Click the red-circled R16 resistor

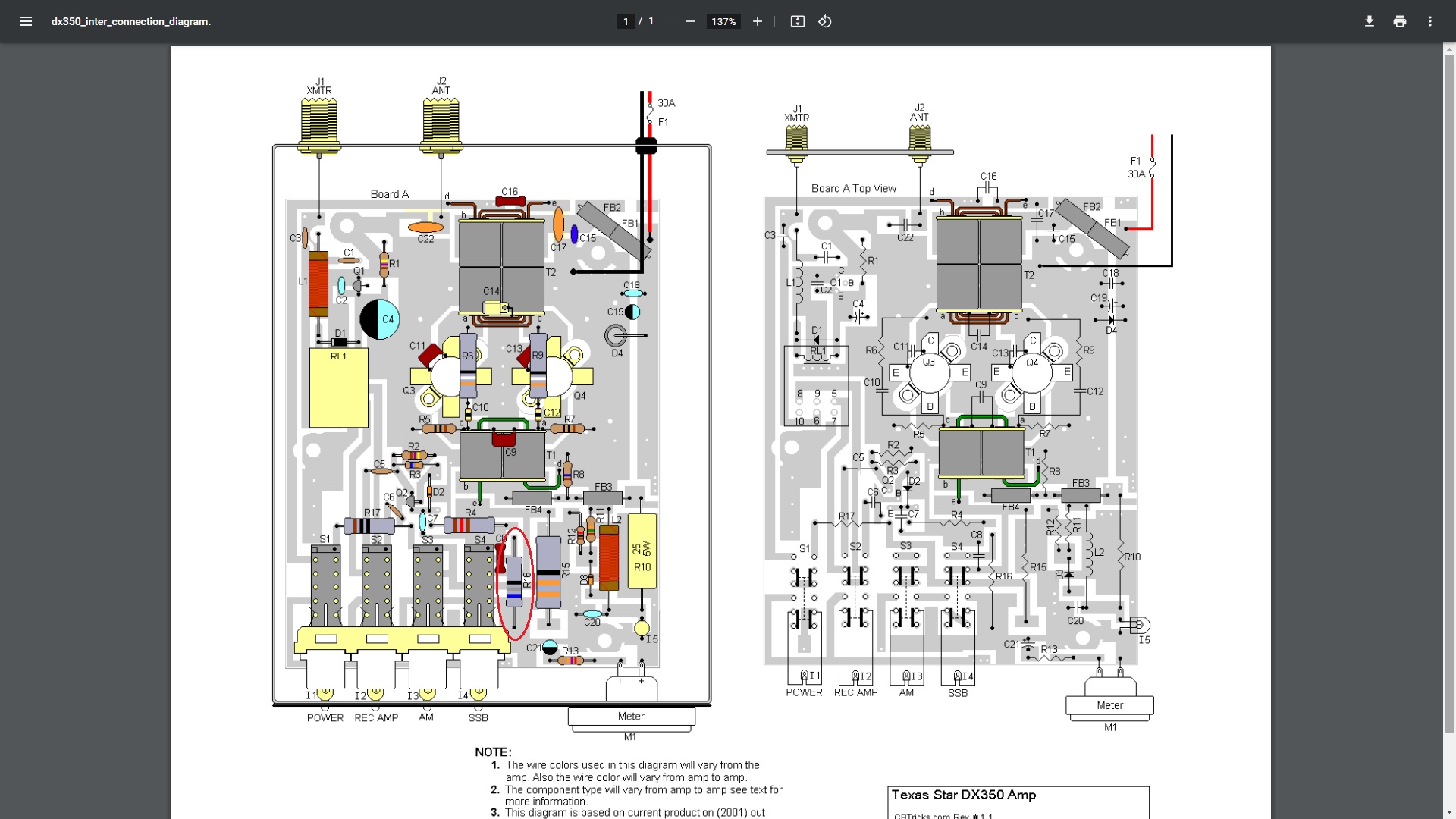tap(515, 582)
